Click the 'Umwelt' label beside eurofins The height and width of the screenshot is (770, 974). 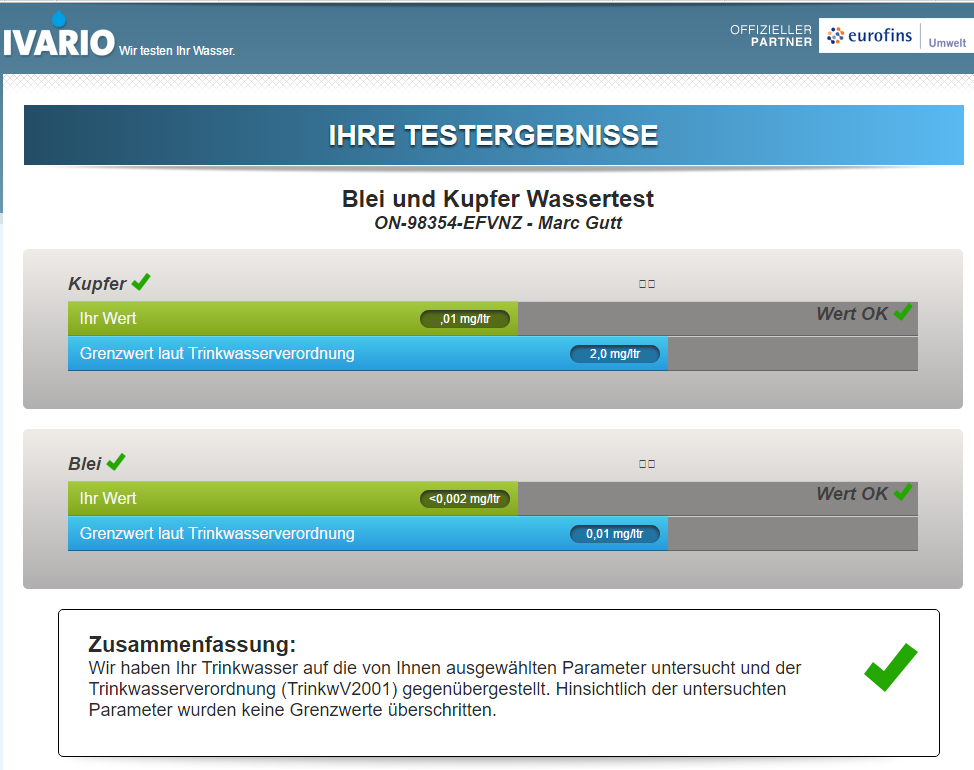point(947,43)
